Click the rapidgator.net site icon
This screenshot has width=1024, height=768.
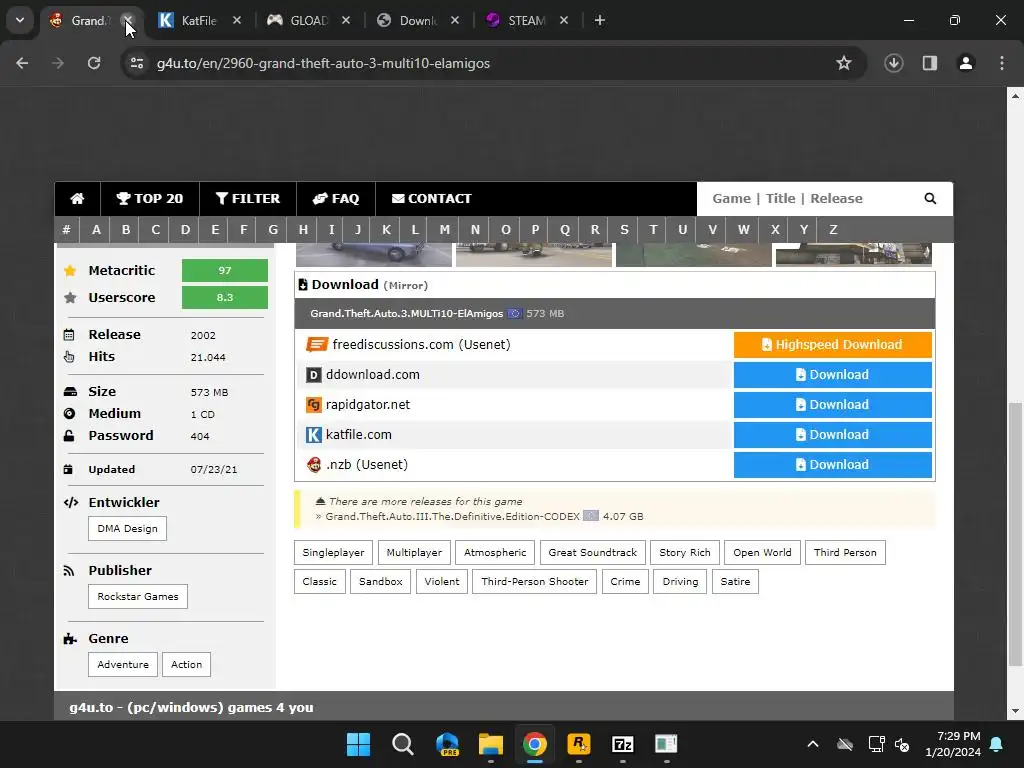coord(313,405)
